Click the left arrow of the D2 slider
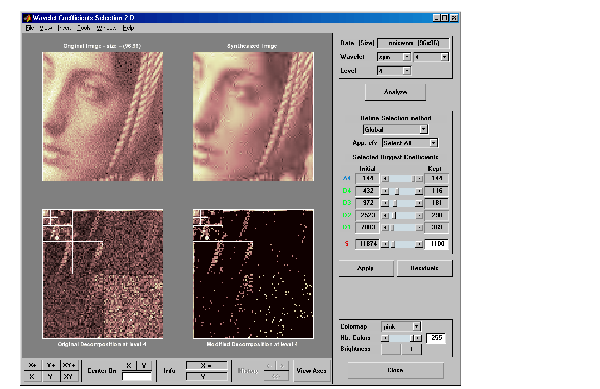The height and width of the screenshot is (389, 600). 385,215
